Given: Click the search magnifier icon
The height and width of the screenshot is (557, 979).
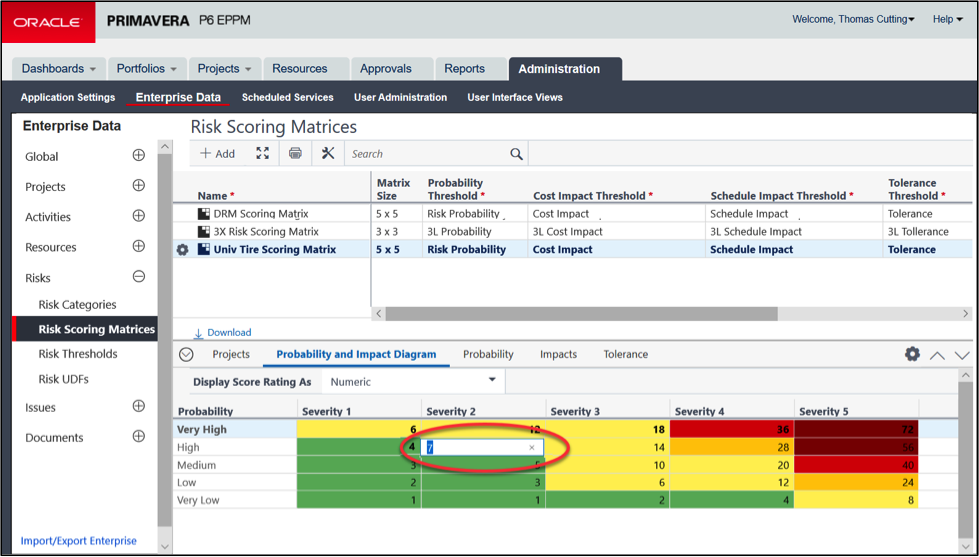Looking at the screenshot, I should [x=516, y=154].
